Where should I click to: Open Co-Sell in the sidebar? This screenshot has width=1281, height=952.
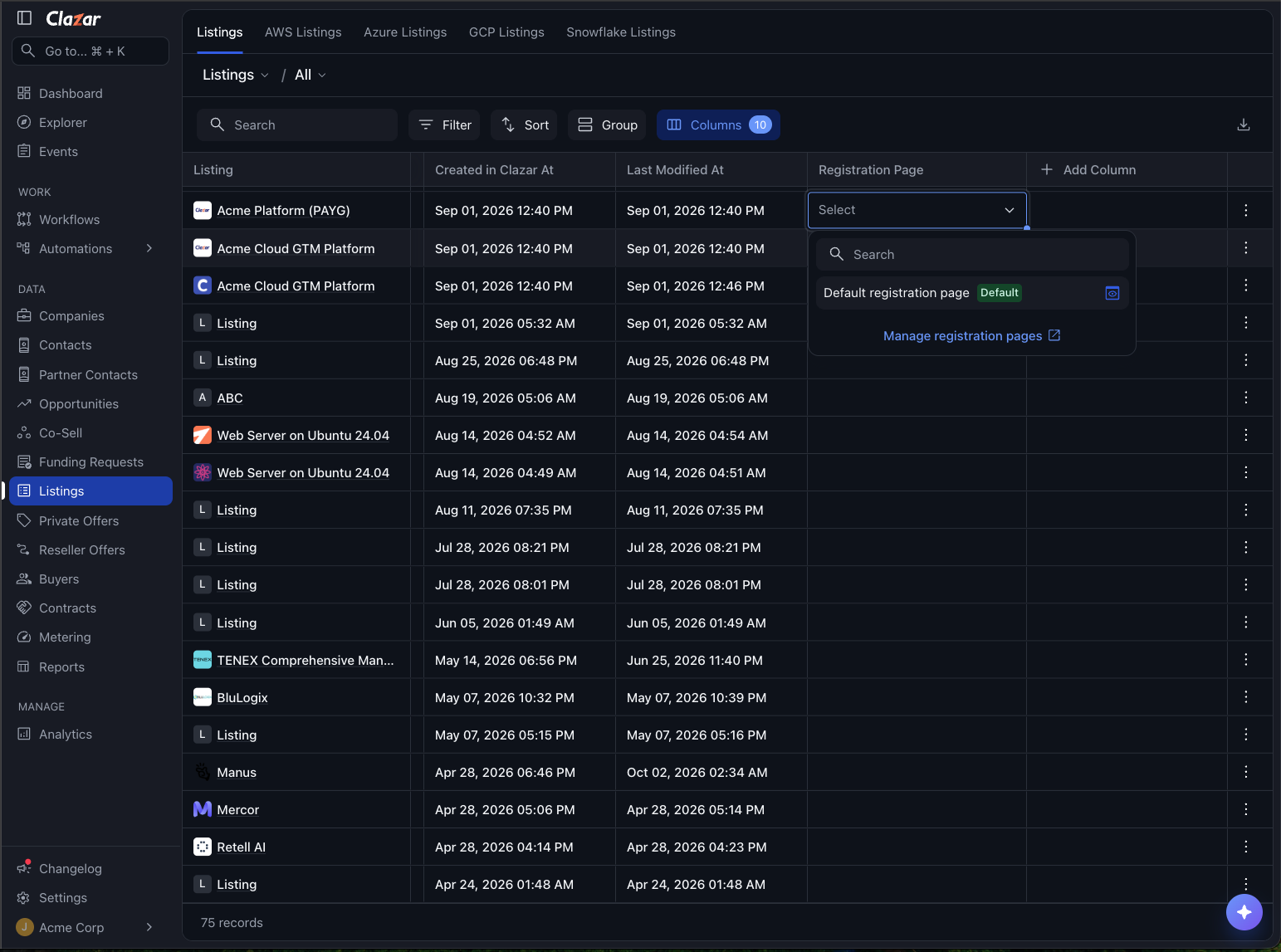coord(91,432)
